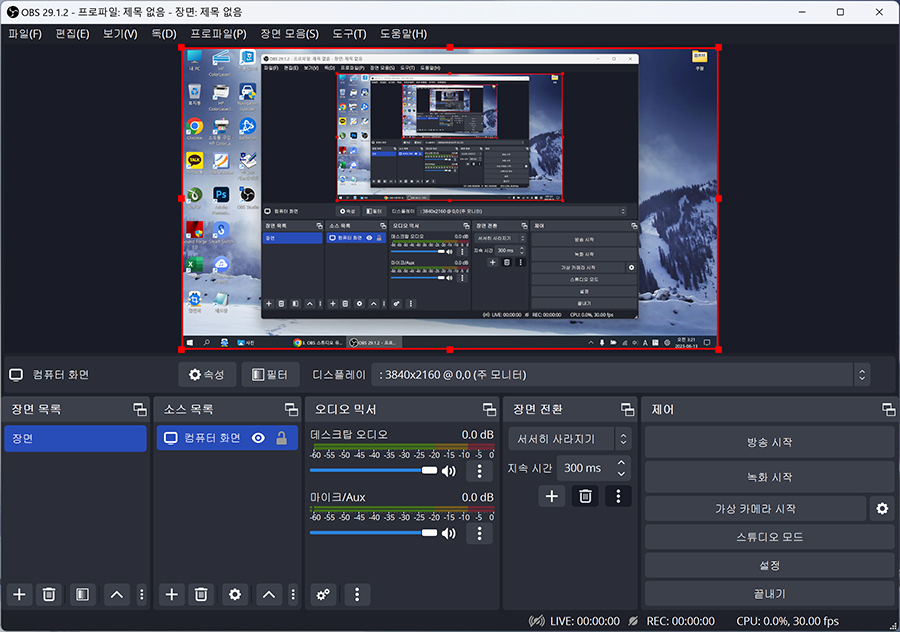The image size is (900, 632).
Task: Pop out the 오디오 믹서 dock
Action: [490, 409]
